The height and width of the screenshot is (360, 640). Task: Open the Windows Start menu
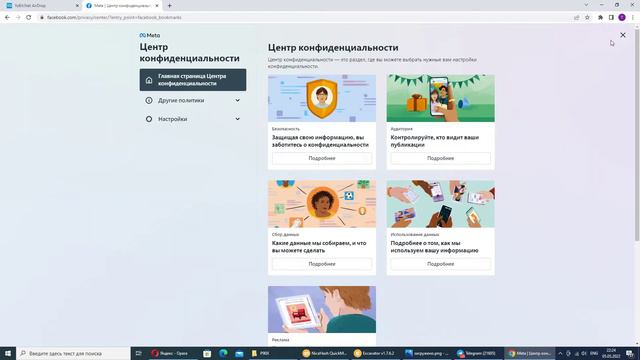[8, 353]
